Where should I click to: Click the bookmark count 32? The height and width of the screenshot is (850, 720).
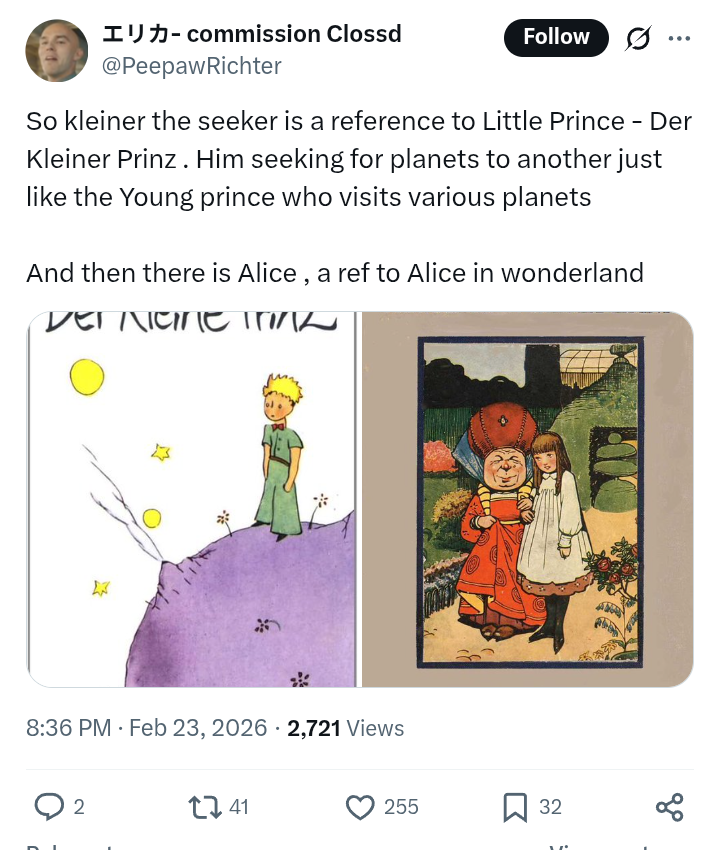[x=551, y=807]
